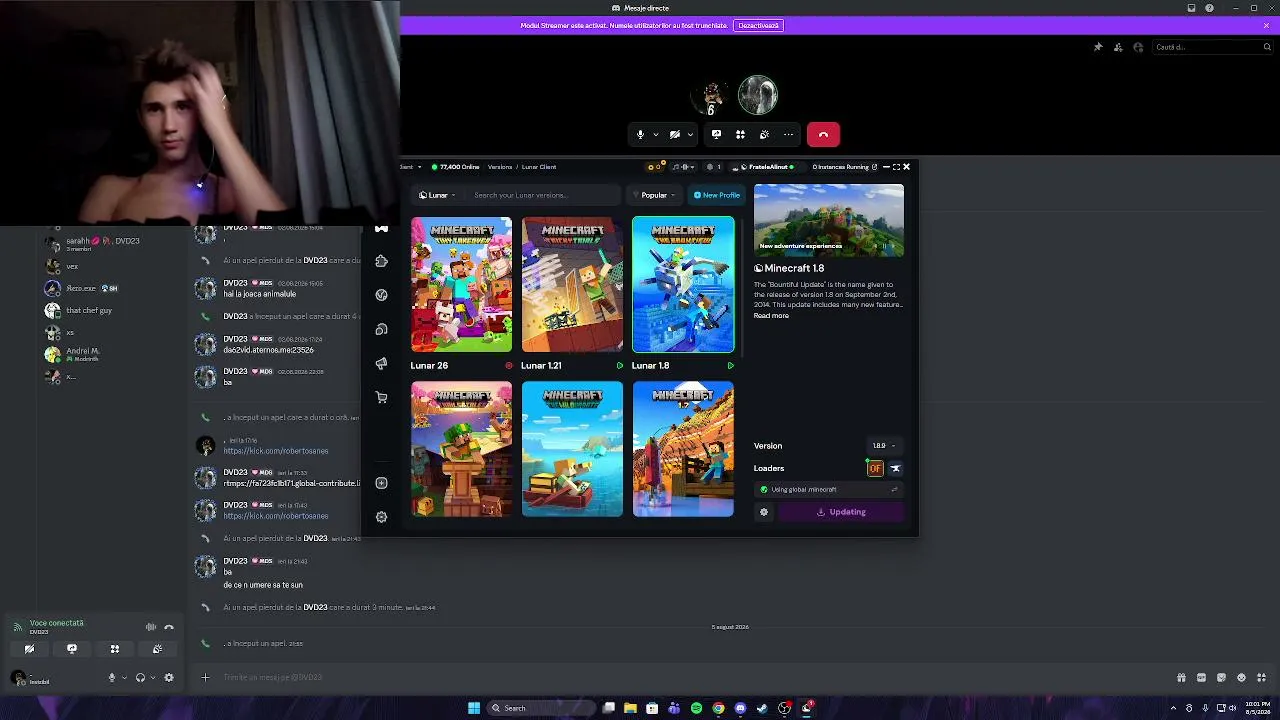Open Discord help question mark icon
Screen dimensions: 1280x720
1209,8
